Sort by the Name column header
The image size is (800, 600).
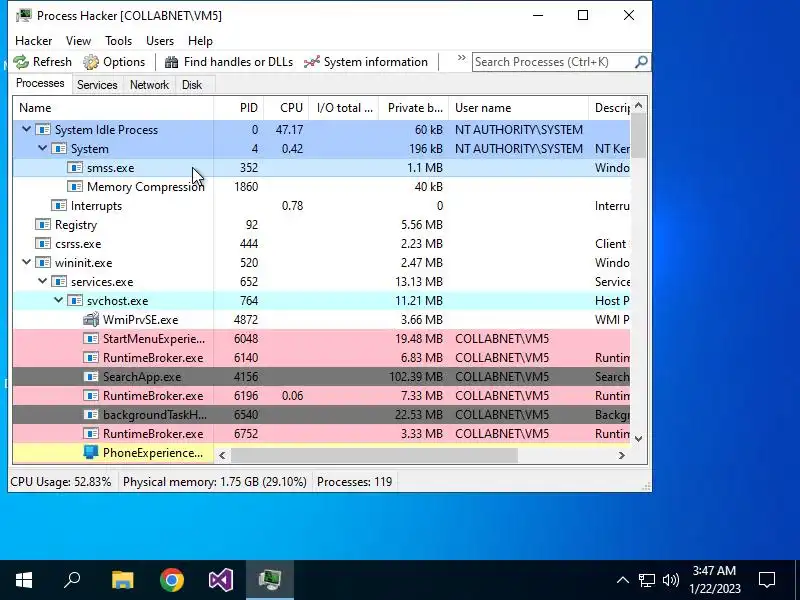113,108
